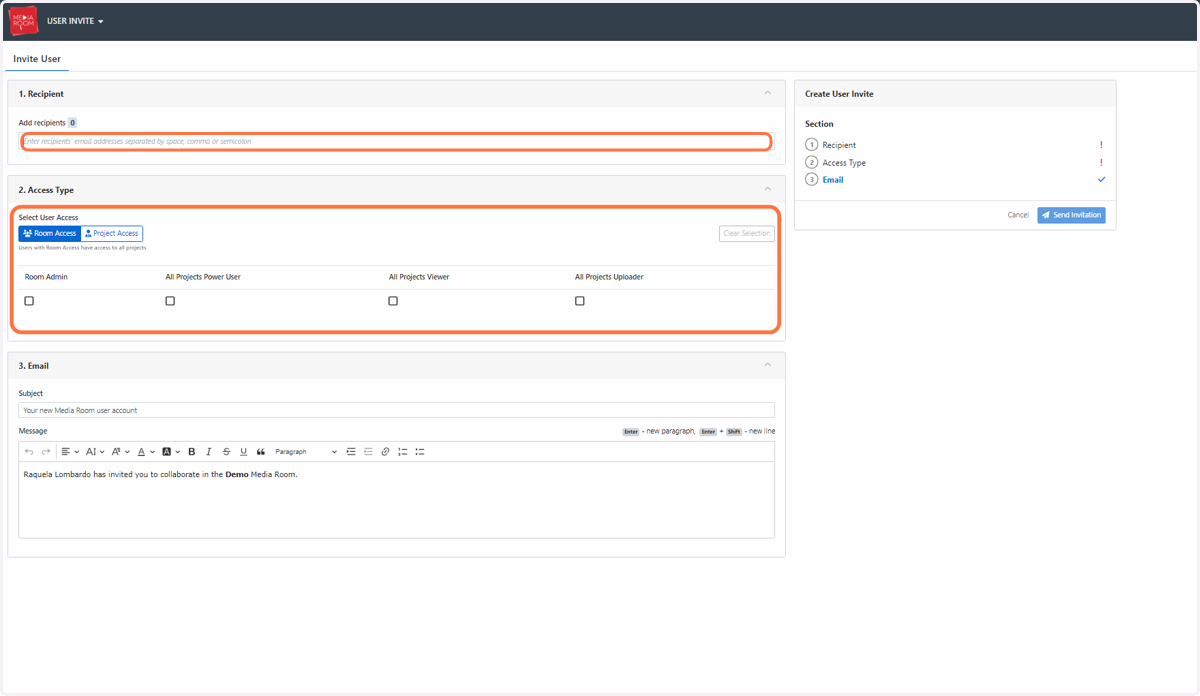Image resolution: width=1200 pixels, height=696 pixels.
Task: Decrease the indent in the message editor
Action: point(368,452)
